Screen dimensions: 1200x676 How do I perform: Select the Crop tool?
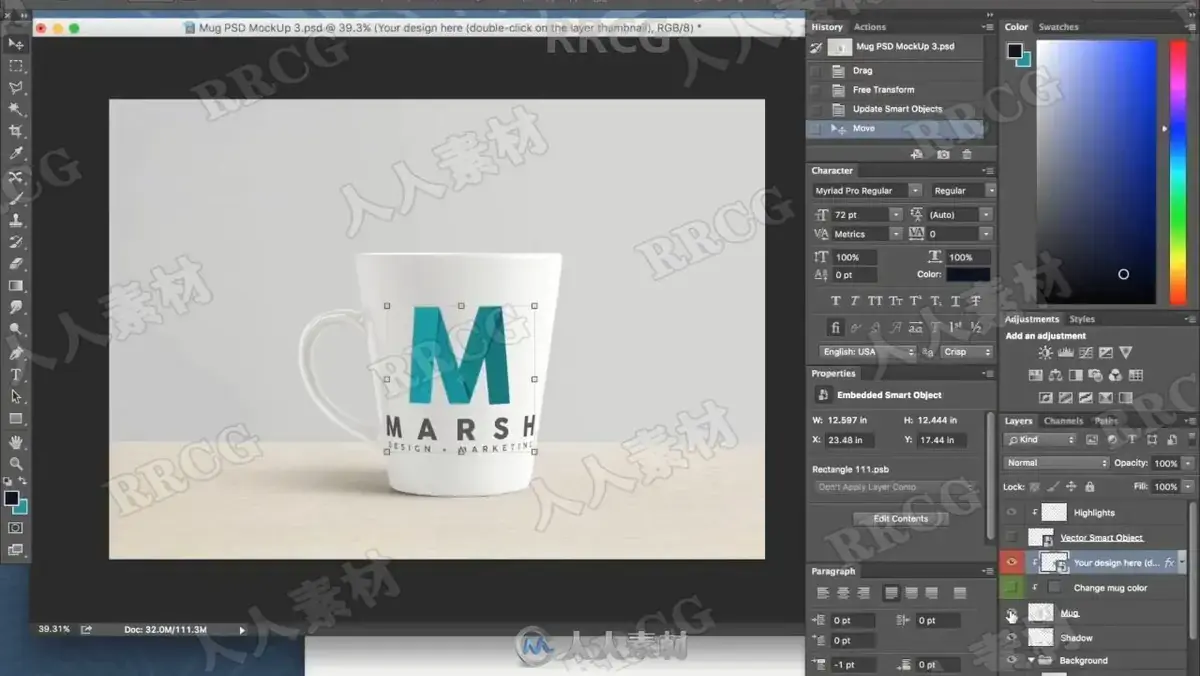point(16,132)
